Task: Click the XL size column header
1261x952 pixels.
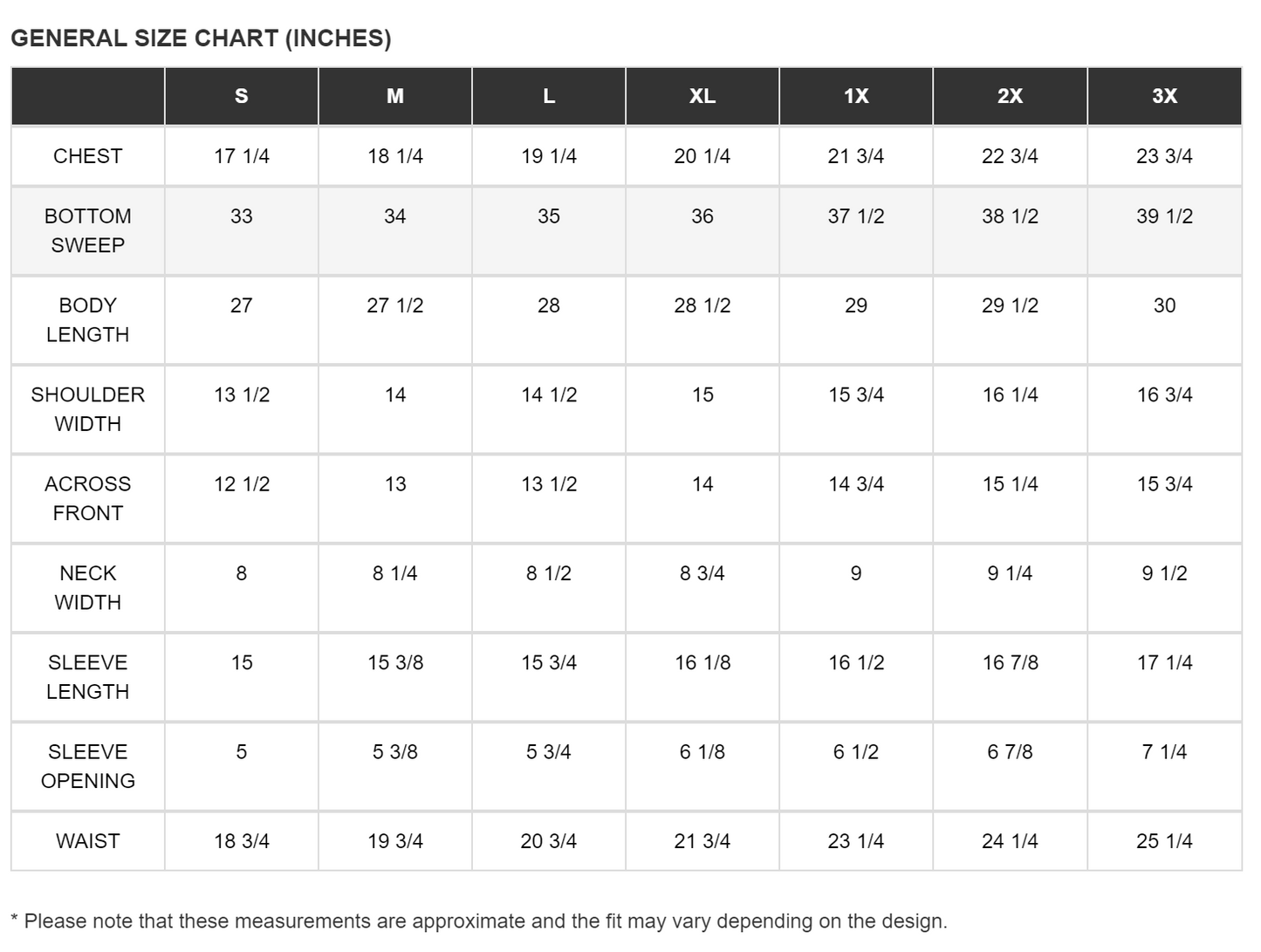Action: pos(702,96)
